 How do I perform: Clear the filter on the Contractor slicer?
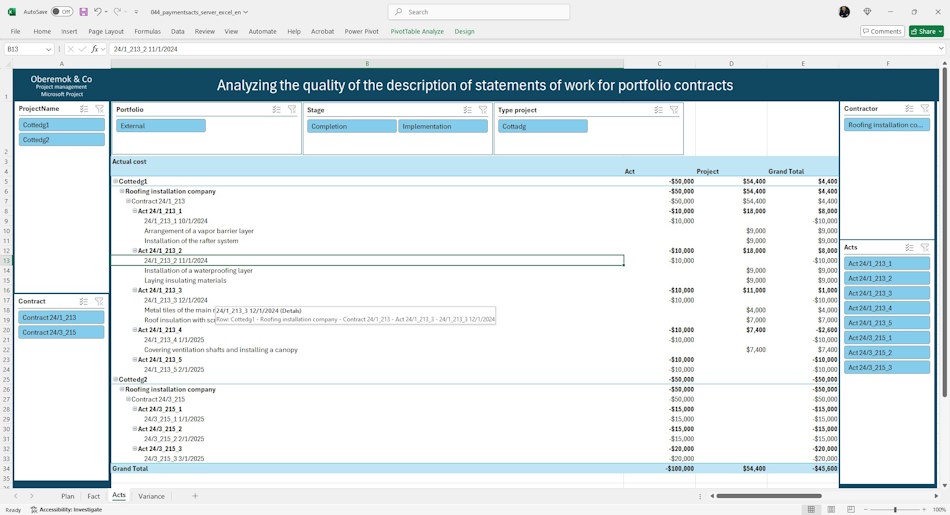[x=925, y=108]
